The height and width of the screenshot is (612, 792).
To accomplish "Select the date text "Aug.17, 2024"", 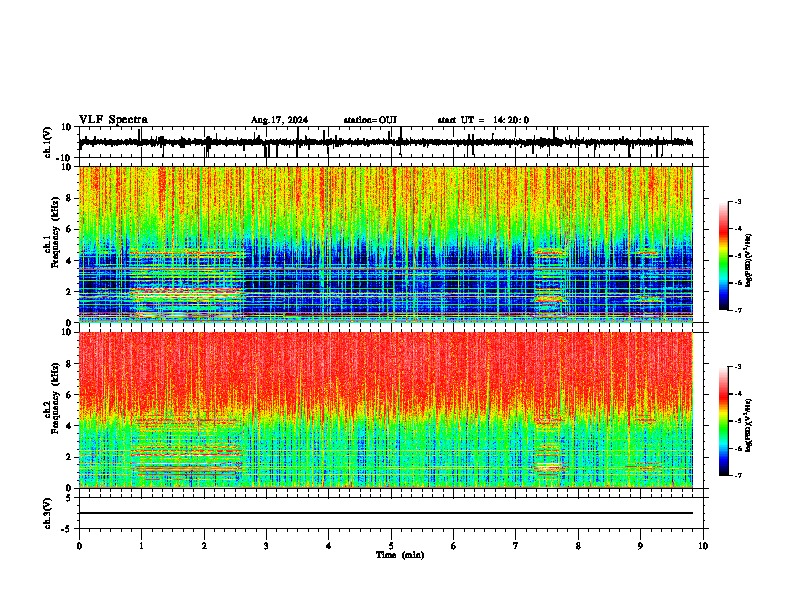I will (x=279, y=120).
